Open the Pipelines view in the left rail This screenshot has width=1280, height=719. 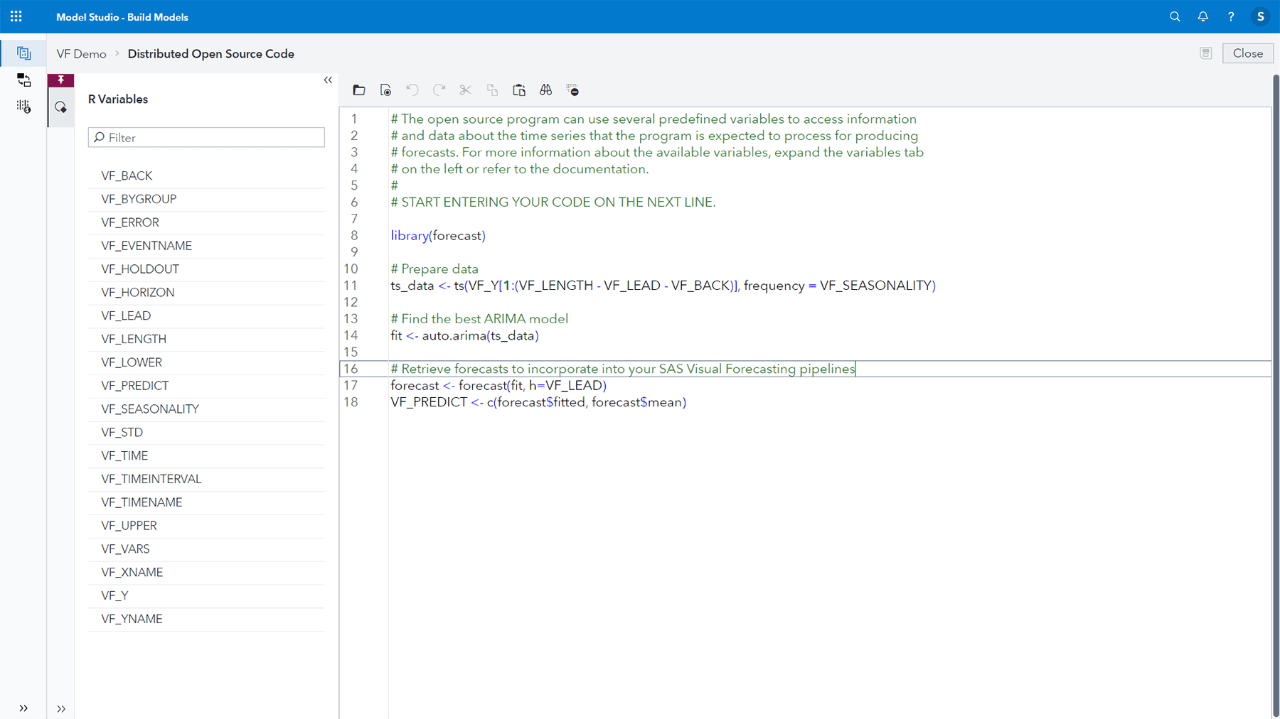[x=23, y=80]
